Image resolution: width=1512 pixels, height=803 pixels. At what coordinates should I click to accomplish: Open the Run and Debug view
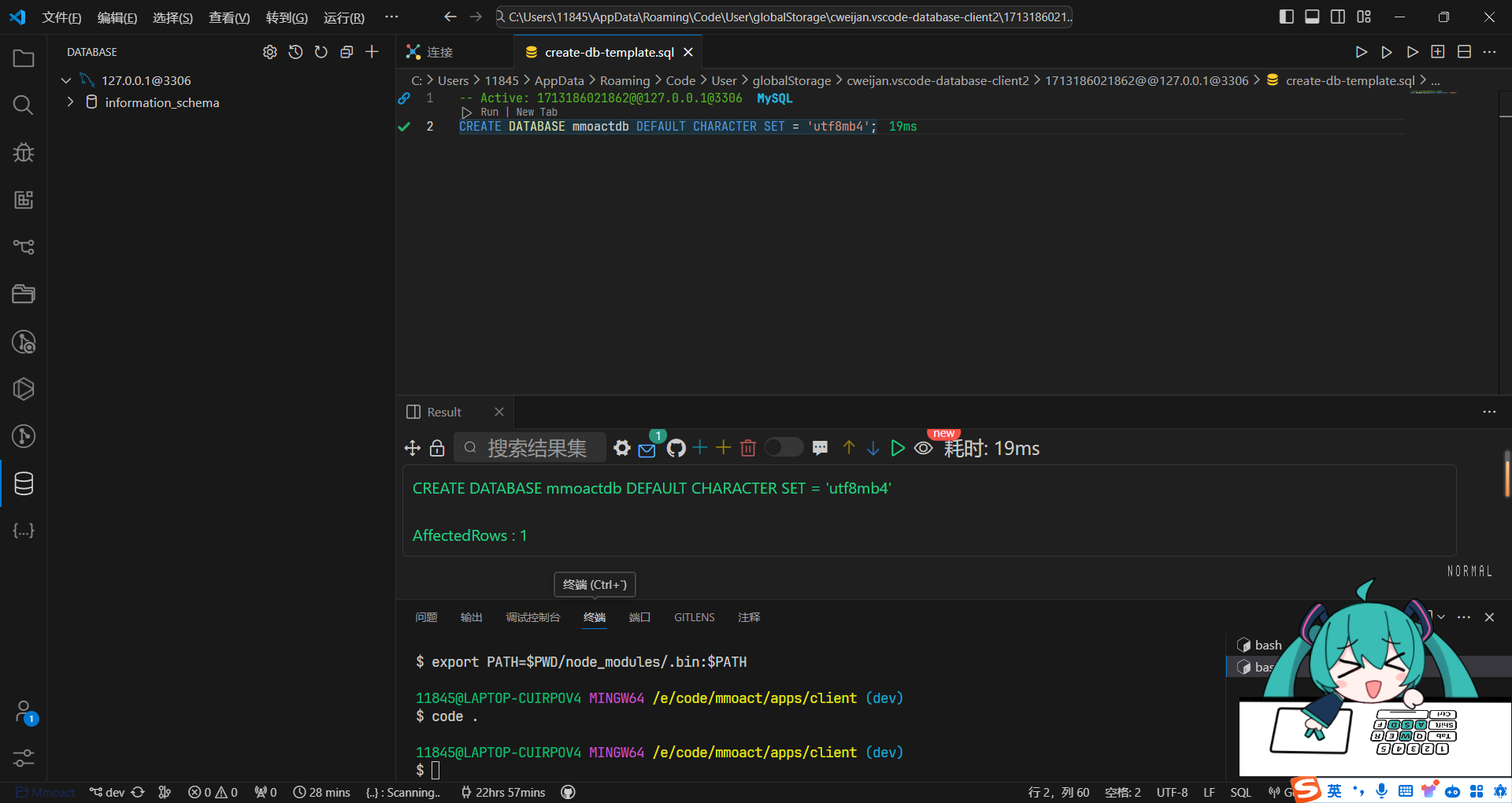point(24,153)
